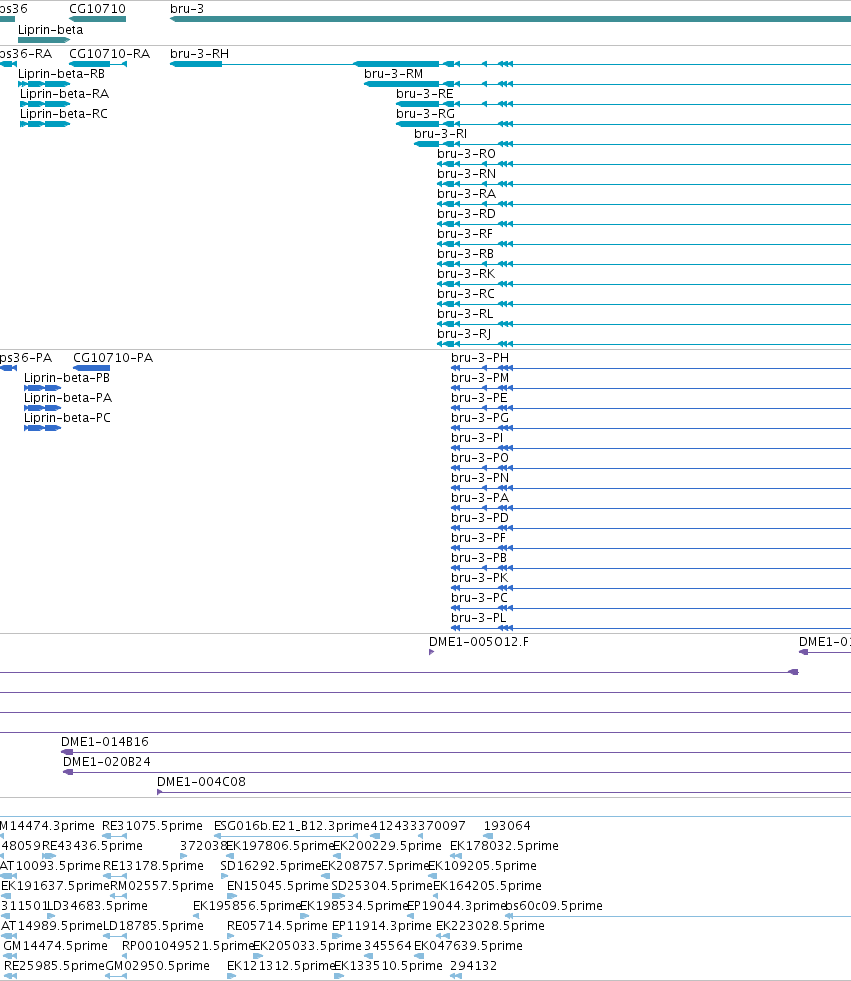Click the bru-3-RE transcript label
This screenshot has width=851, height=981.
425,94
